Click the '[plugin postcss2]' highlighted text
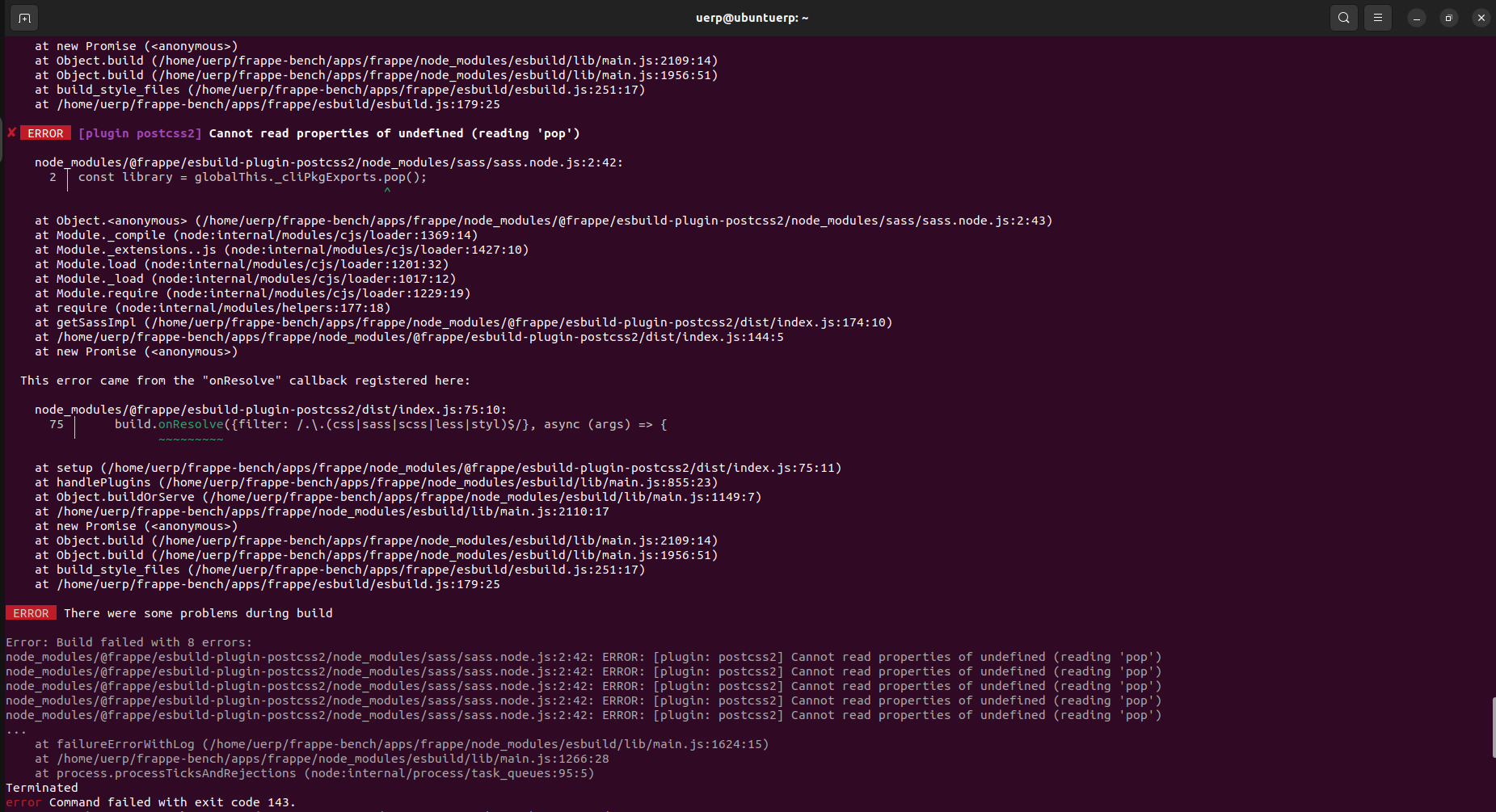 (139, 133)
